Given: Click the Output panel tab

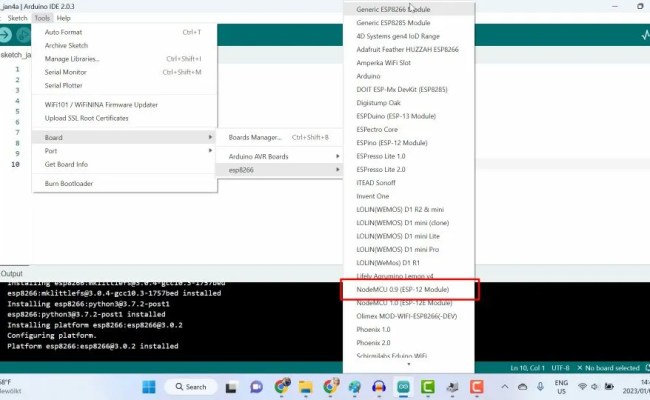Looking at the screenshot, I should pos(12,274).
